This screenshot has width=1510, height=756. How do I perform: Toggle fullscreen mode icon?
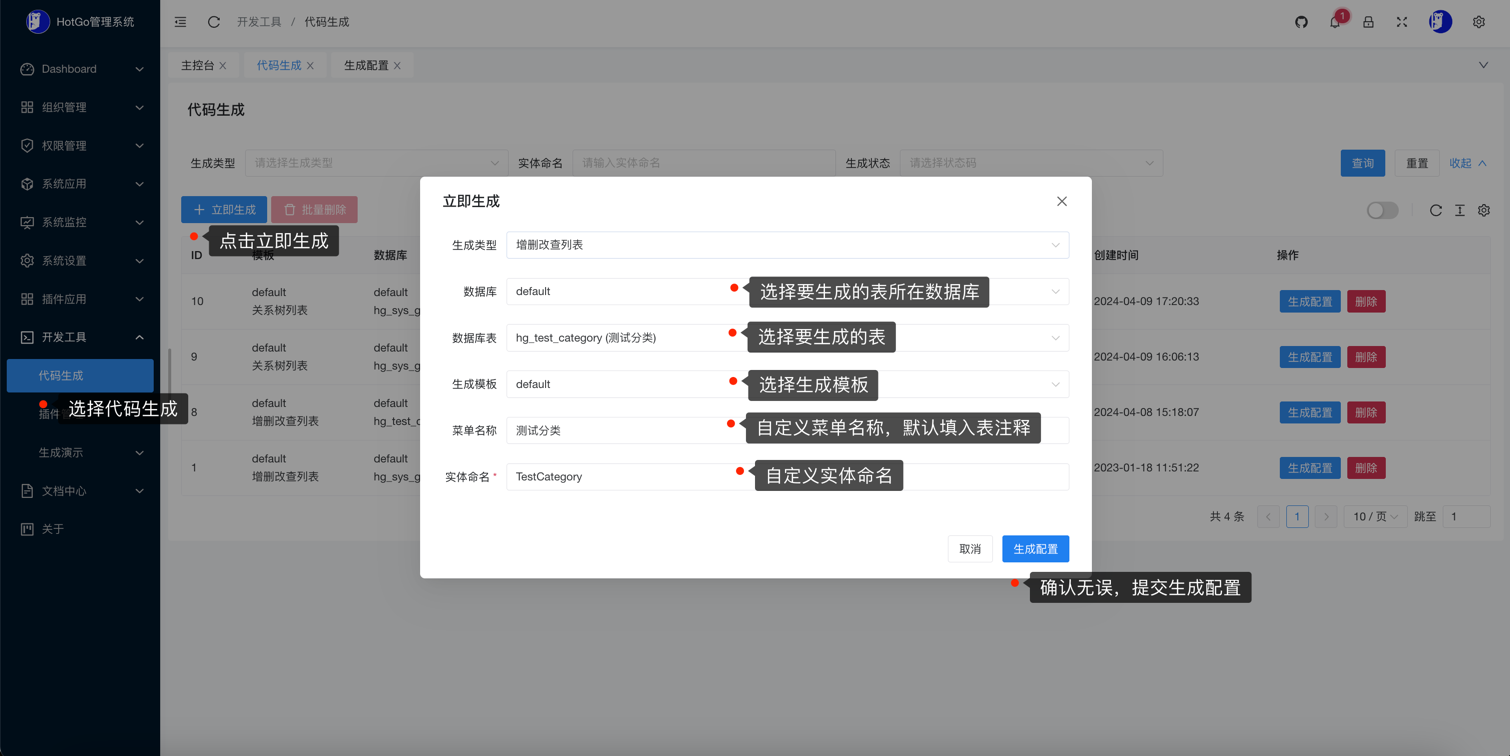[x=1402, y=22]
